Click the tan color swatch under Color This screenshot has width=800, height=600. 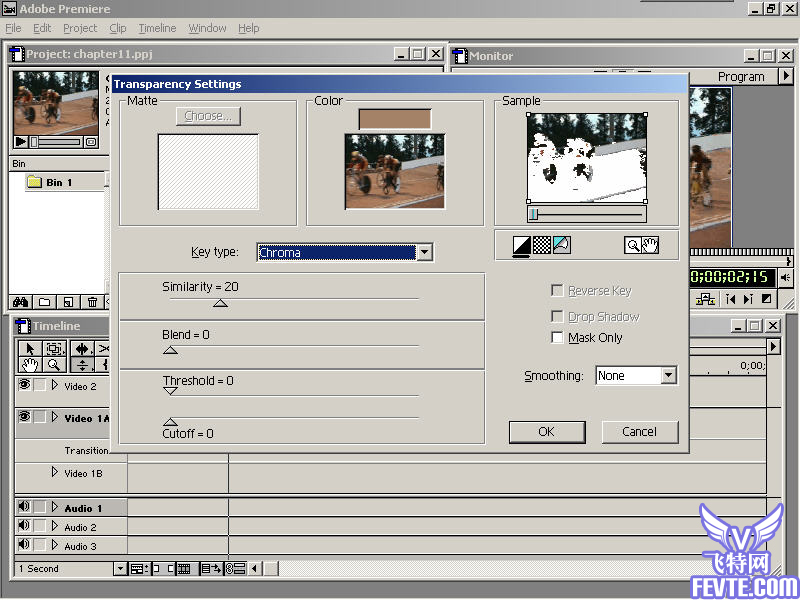point(395,119)
